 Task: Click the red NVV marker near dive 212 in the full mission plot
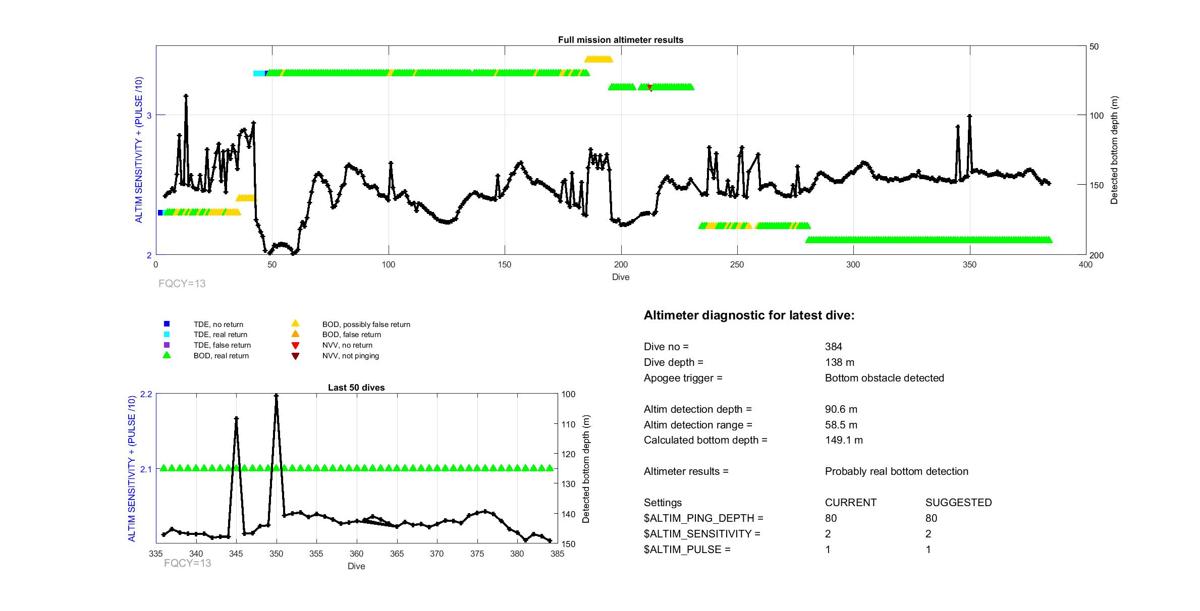point(650,88)
